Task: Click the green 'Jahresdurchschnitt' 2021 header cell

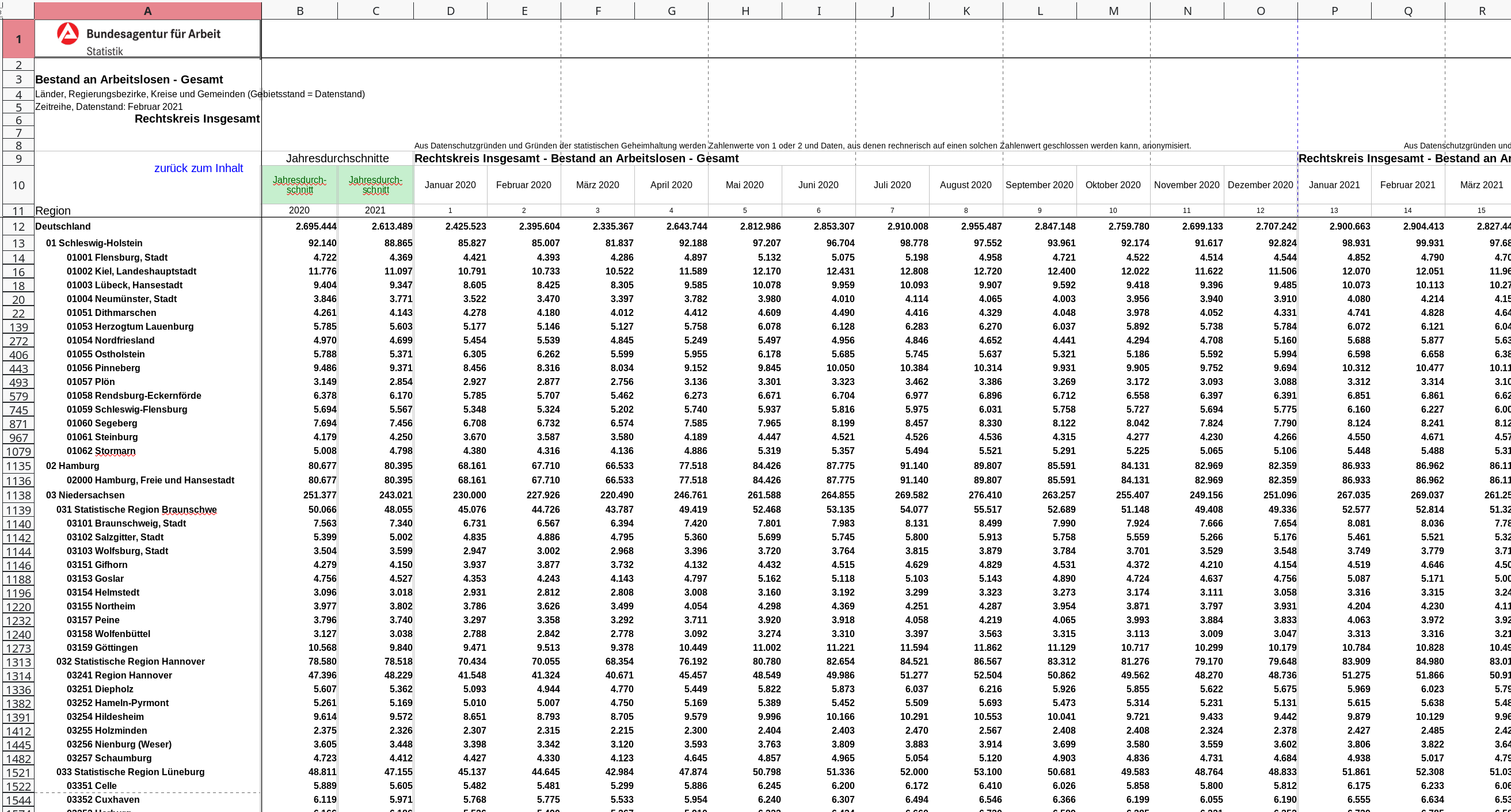Action: point(375,185)
